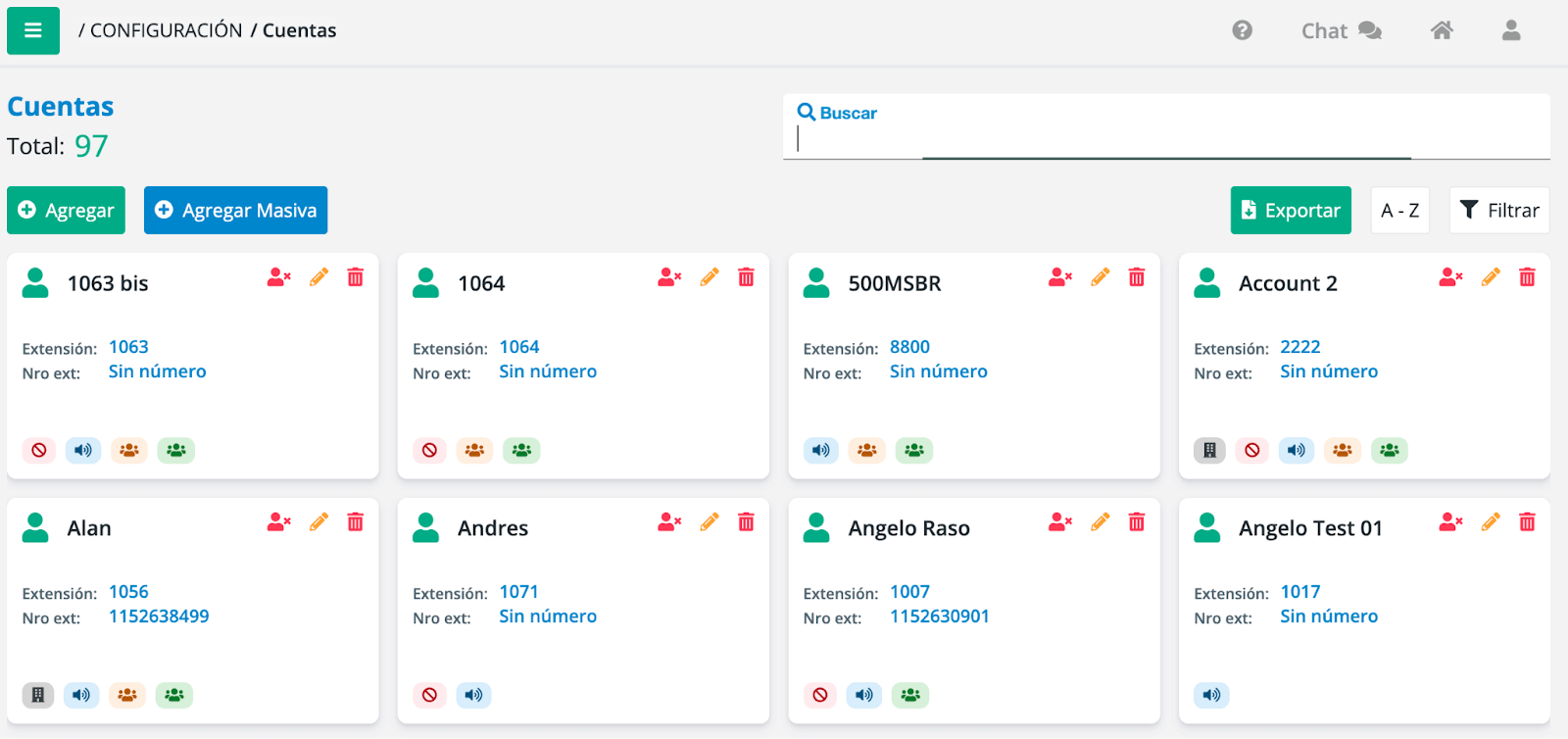
Task: Delete the 1063 bis account
Action: (356, 277)
